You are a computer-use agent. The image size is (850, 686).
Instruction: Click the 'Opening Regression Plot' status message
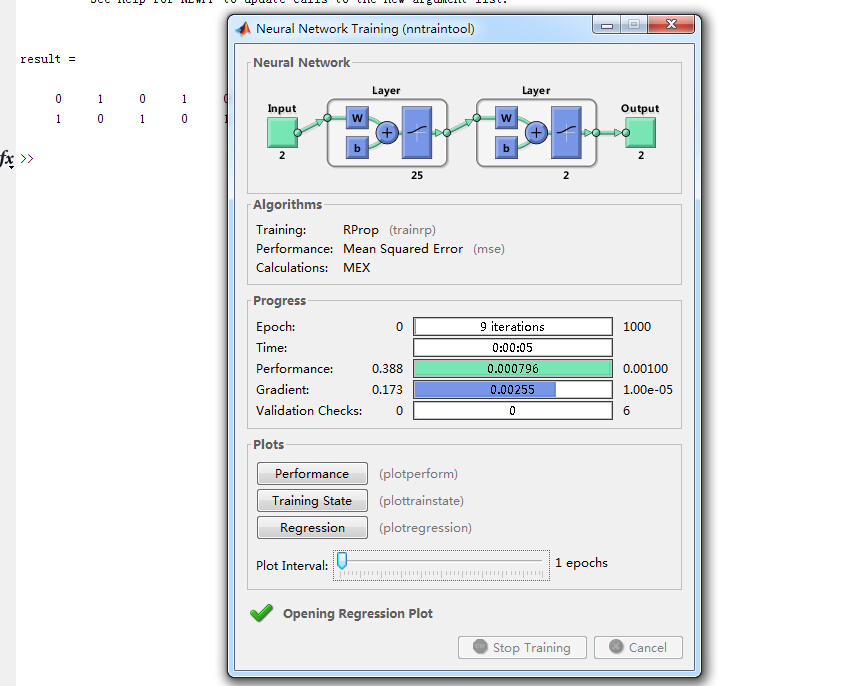(358, 613)
